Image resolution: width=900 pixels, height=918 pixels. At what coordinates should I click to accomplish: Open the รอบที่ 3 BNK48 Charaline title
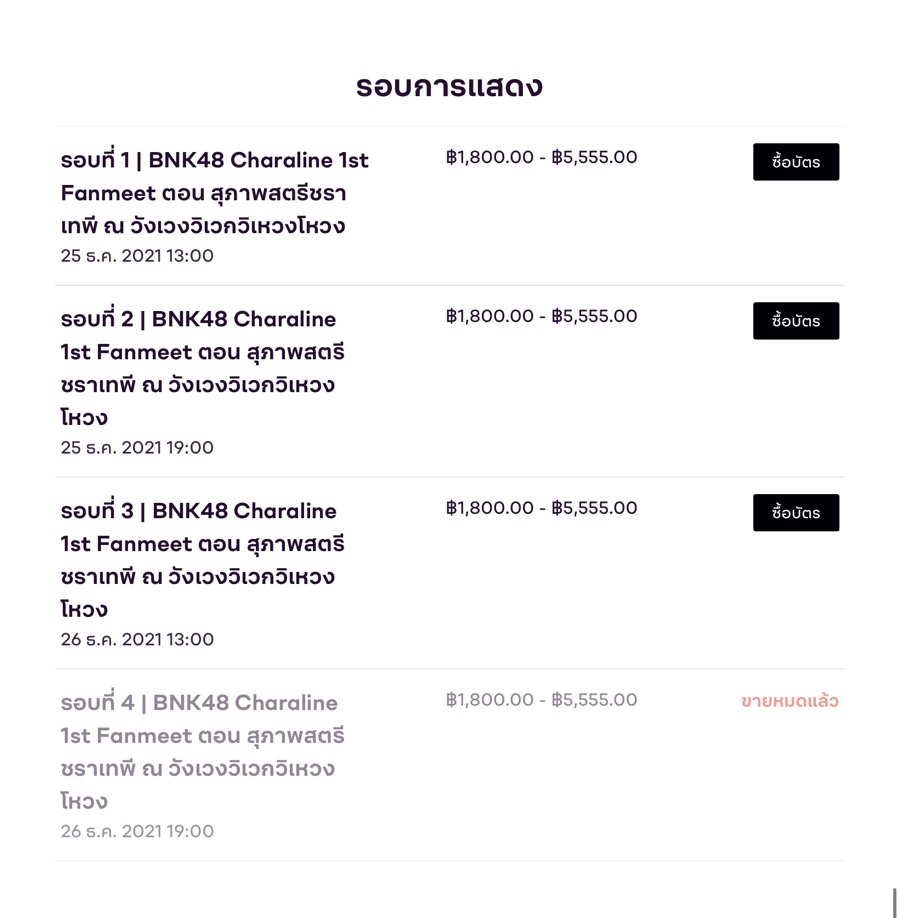(x=203, y=560)
